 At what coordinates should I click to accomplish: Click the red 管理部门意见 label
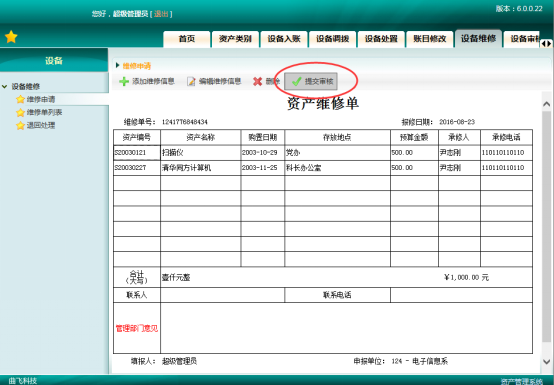tap(137, 328)
